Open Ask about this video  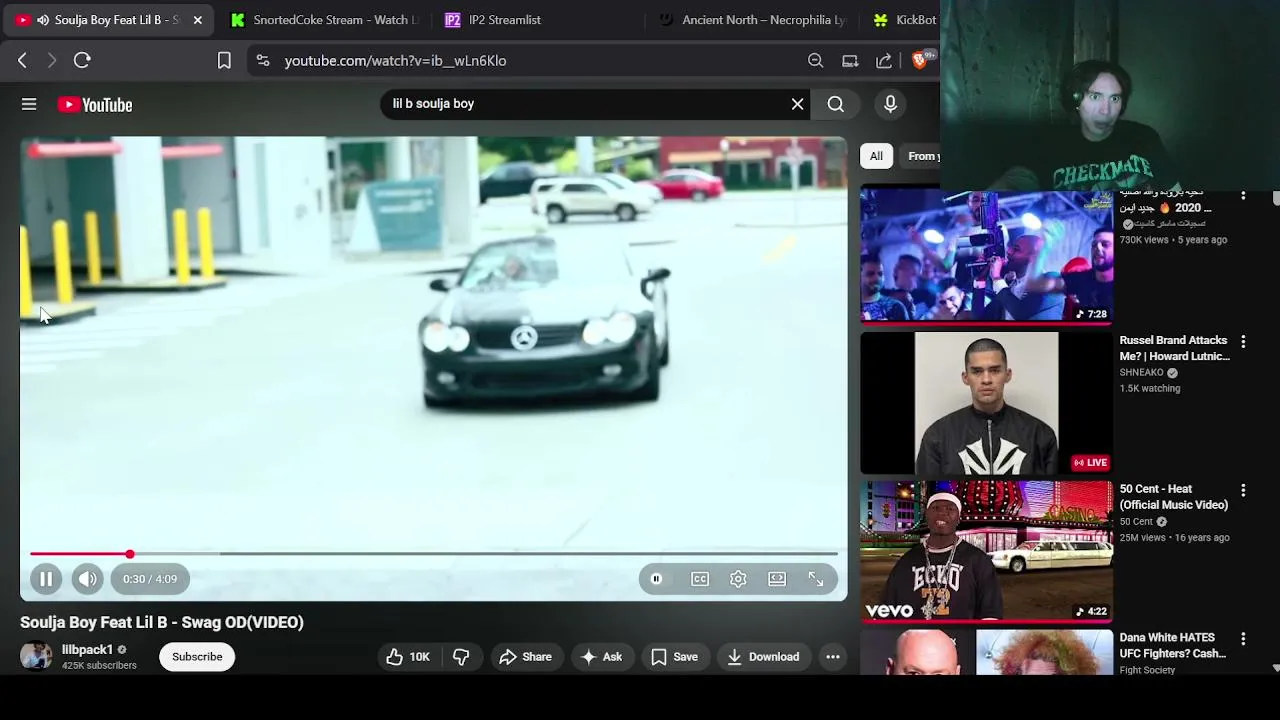point(602,657)
